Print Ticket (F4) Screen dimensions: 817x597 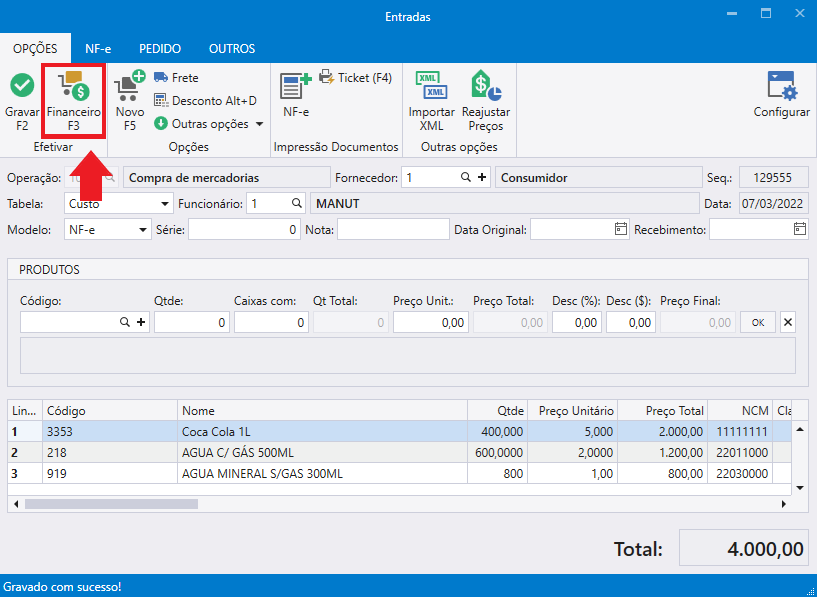[355, 78]
